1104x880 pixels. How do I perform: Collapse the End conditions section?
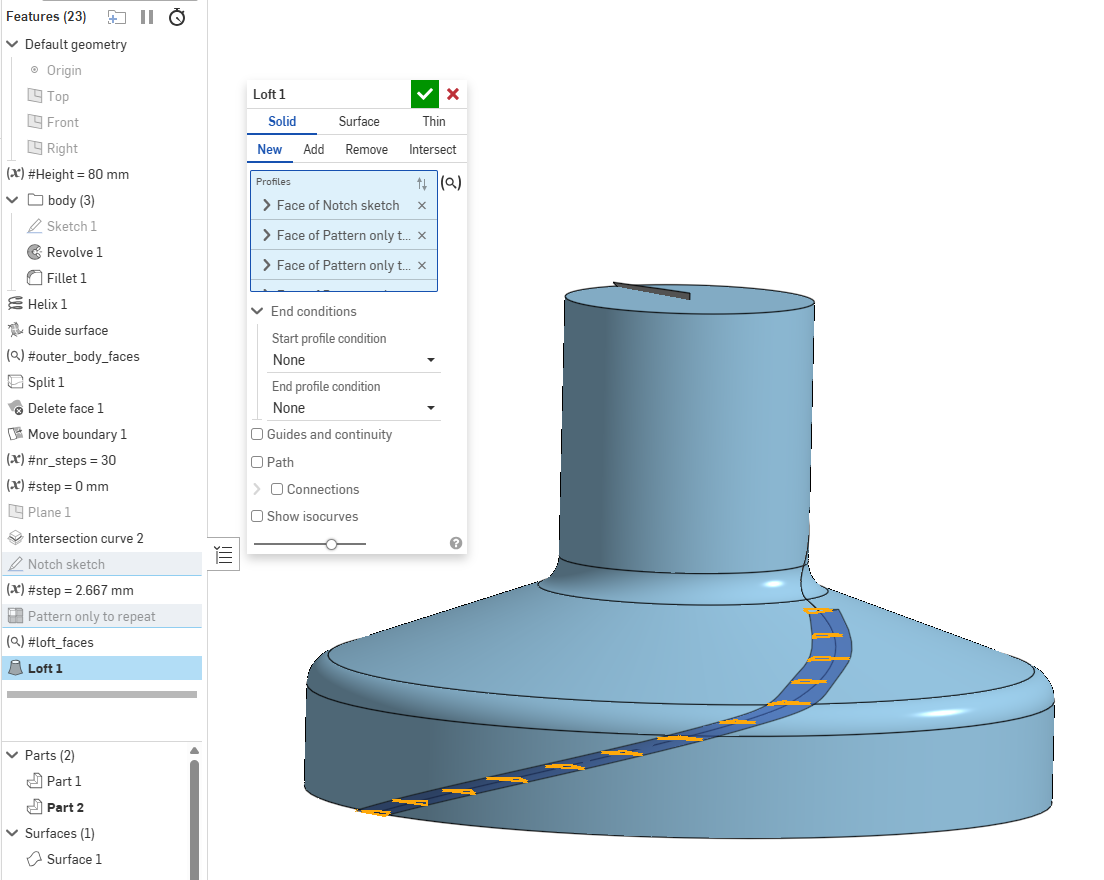[258, 311]
